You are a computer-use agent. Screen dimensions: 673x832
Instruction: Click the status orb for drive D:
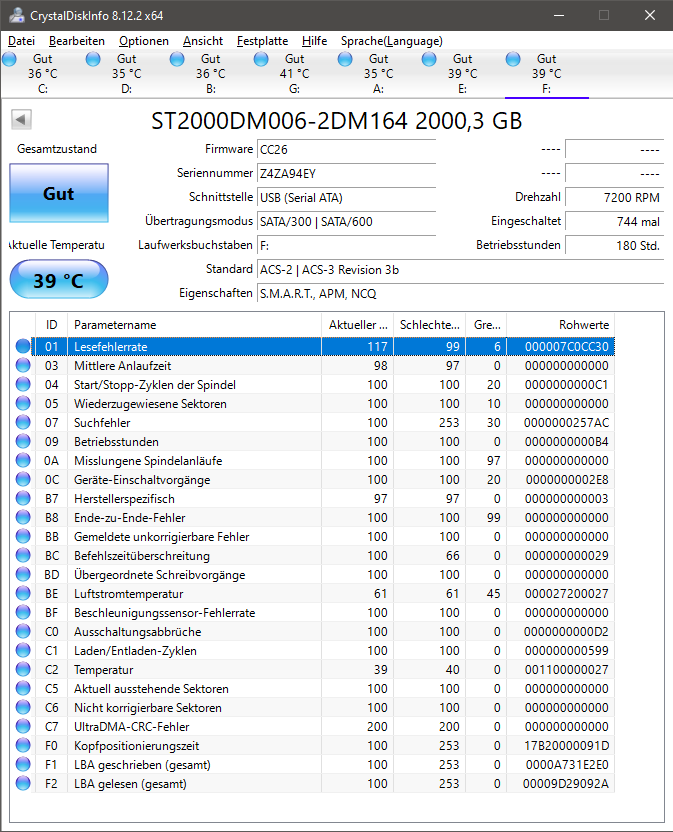click(93, 59)
